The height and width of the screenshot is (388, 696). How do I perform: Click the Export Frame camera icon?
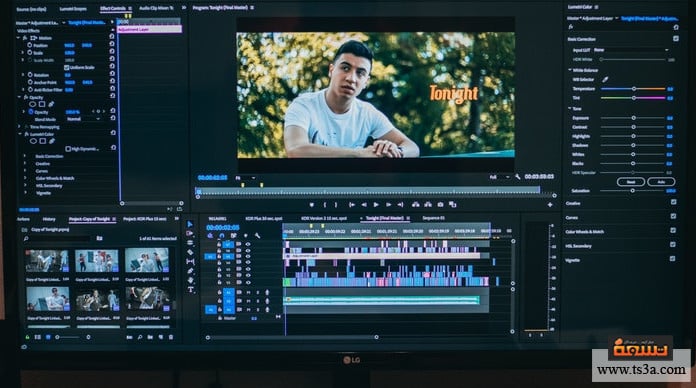(x=440, y=205)
